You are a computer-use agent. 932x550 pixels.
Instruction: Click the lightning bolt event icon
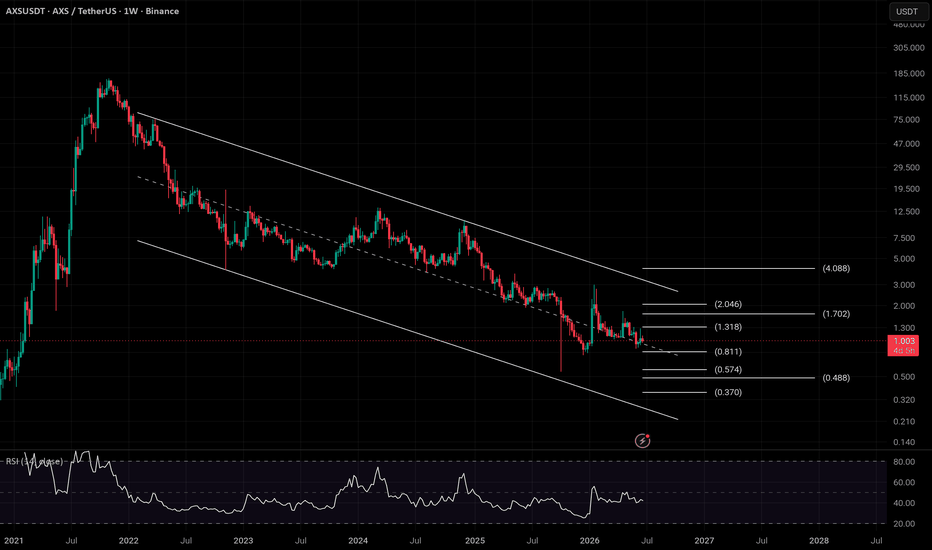pos(643,441)
